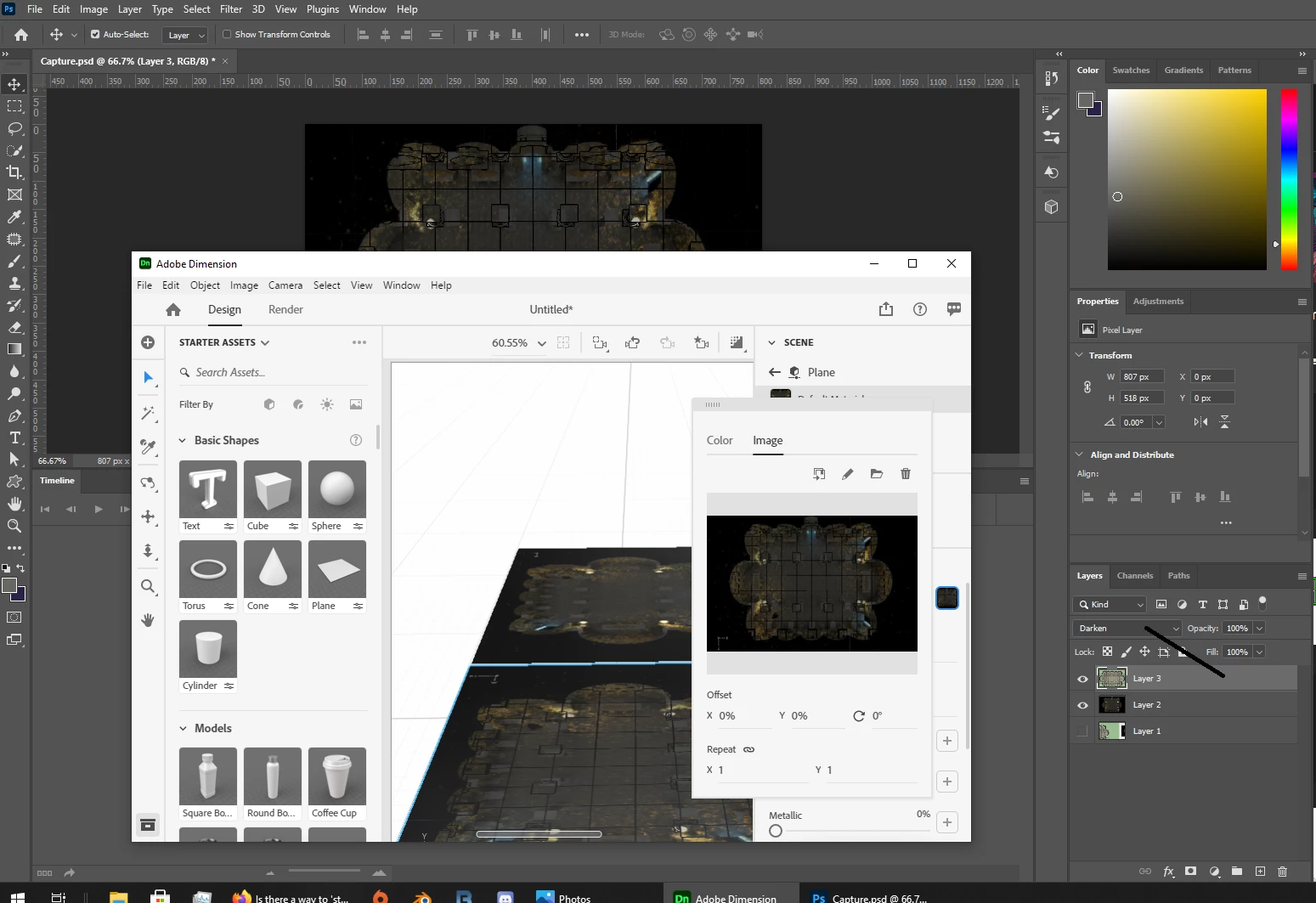
Task: Switch to the Channels tab
Action: pos(1135,576)
